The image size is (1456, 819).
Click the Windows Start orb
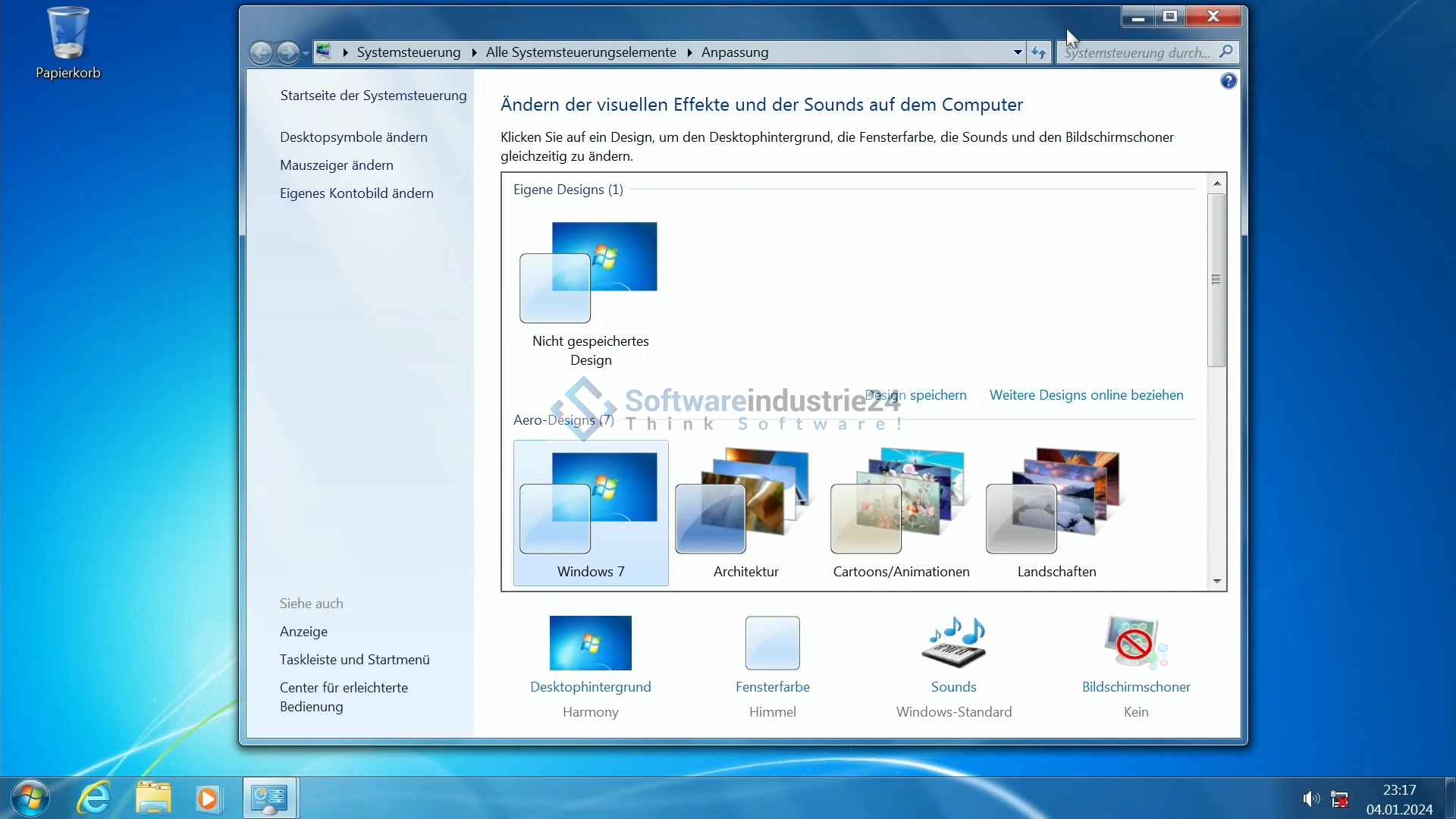click(x=30, y=799)
